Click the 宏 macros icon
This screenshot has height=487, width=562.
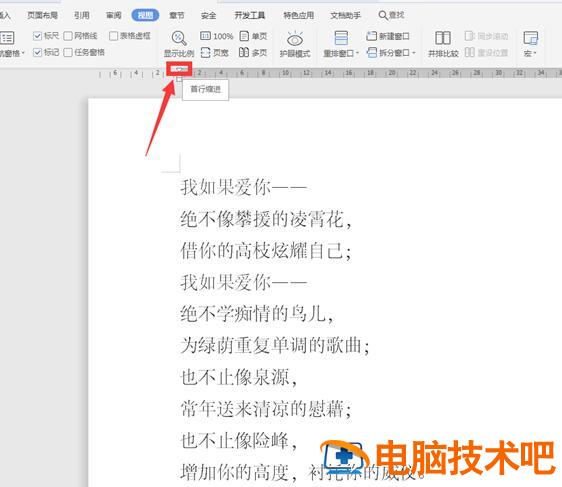pos(530,38)
